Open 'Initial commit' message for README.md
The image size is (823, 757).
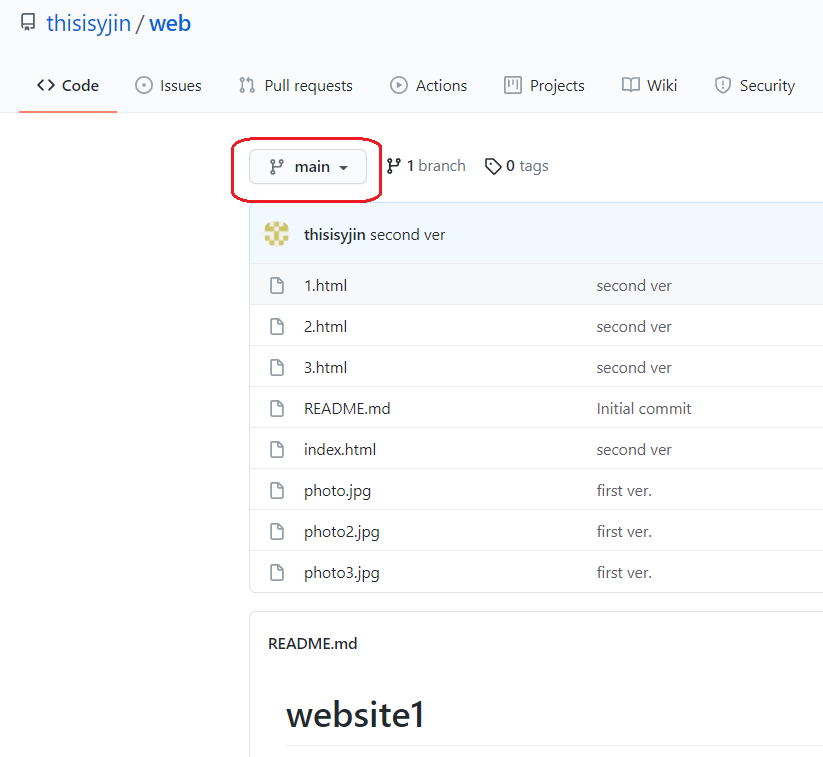643,408
